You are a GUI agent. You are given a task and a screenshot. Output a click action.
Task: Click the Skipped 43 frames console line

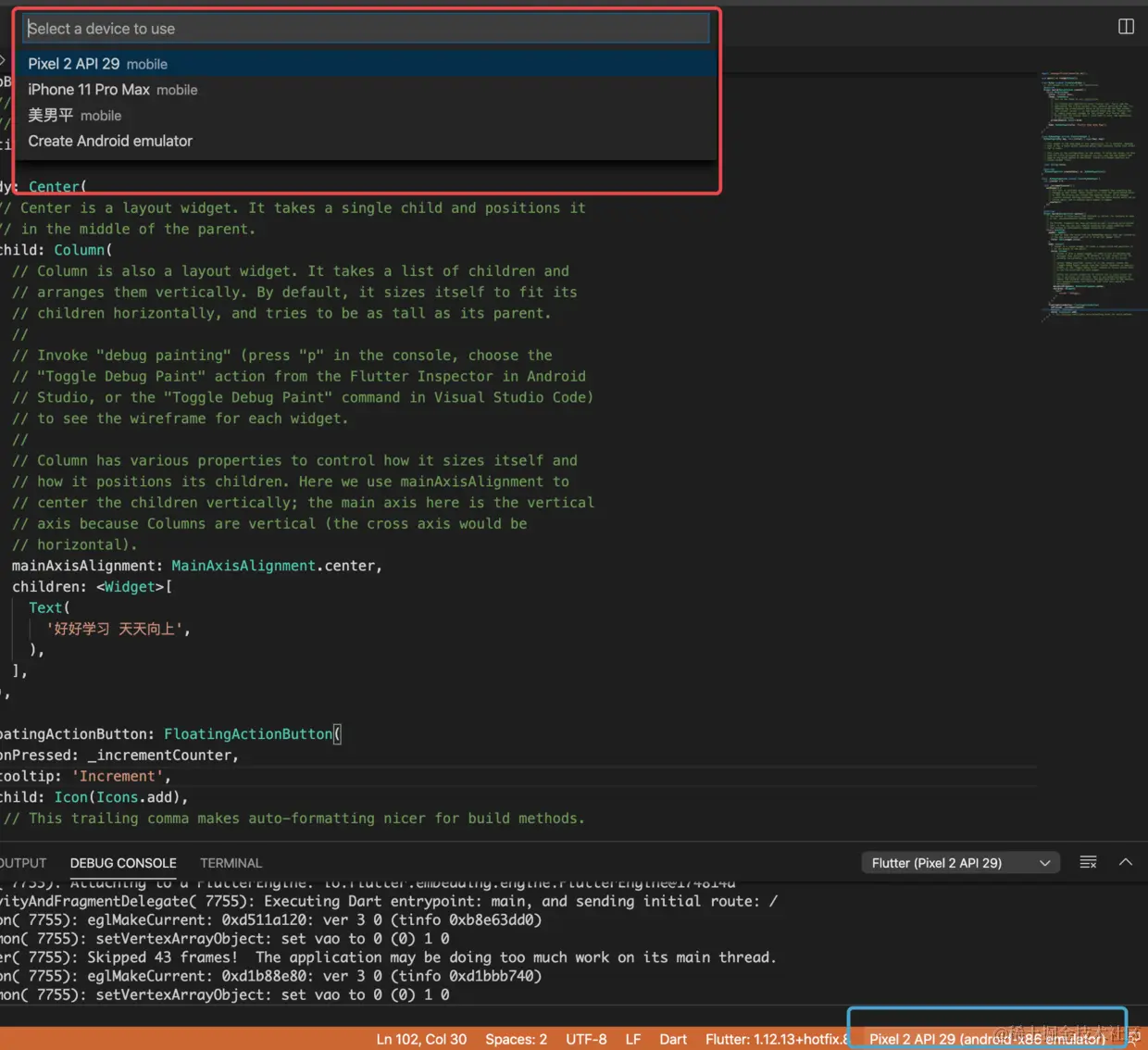click(389, 957)
